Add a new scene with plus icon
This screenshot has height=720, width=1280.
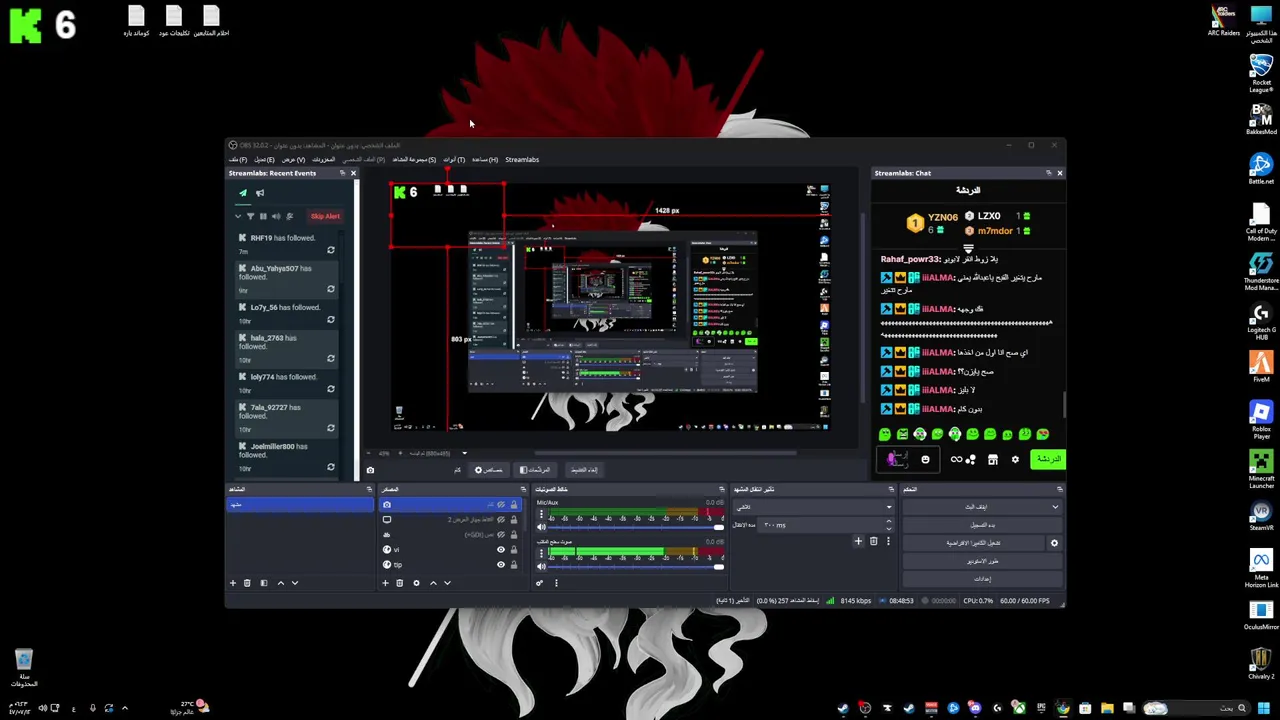(233, 583)
